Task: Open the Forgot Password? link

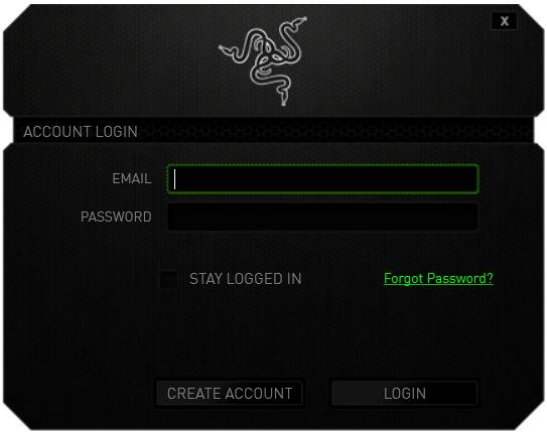Action: coord(439,278)
